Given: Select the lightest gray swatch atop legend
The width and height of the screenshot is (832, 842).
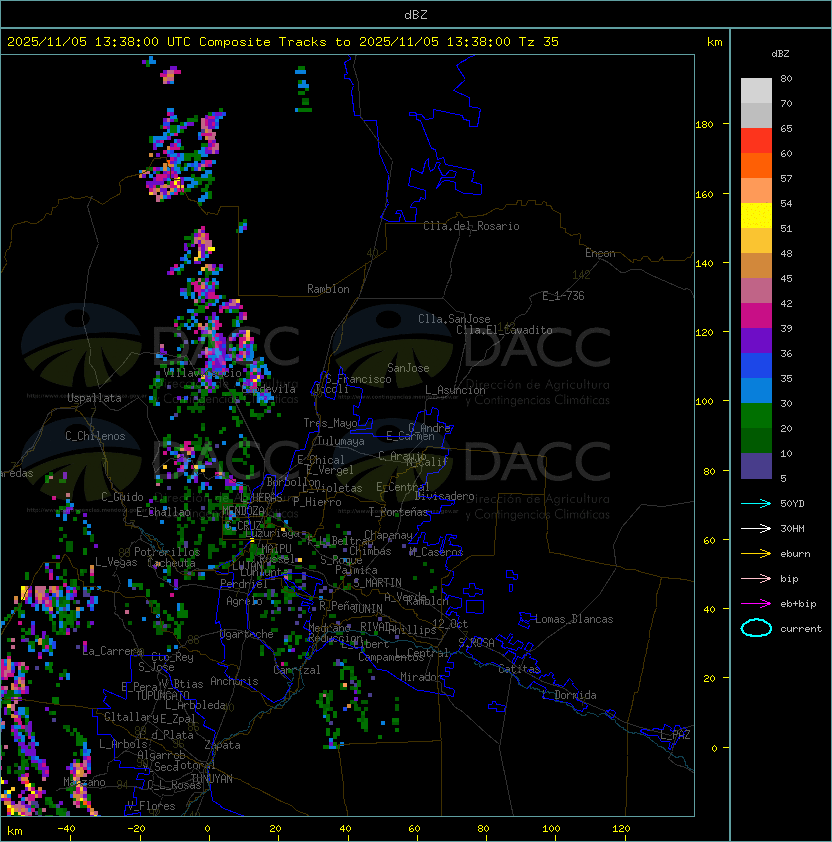Looking at the screenshot, I should click(x=756, y=91).
